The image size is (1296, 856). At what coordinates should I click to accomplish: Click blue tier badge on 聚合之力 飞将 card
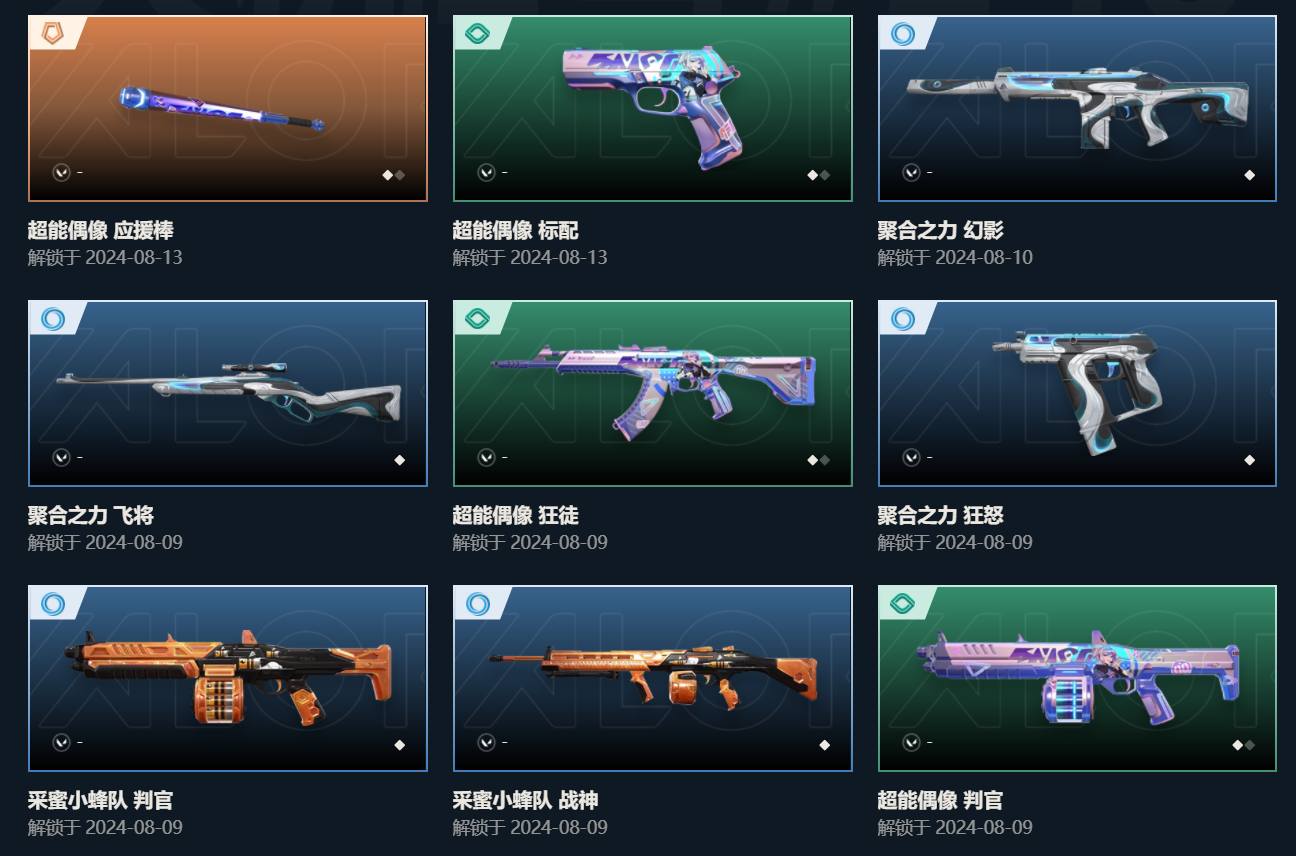click(53, 319)
